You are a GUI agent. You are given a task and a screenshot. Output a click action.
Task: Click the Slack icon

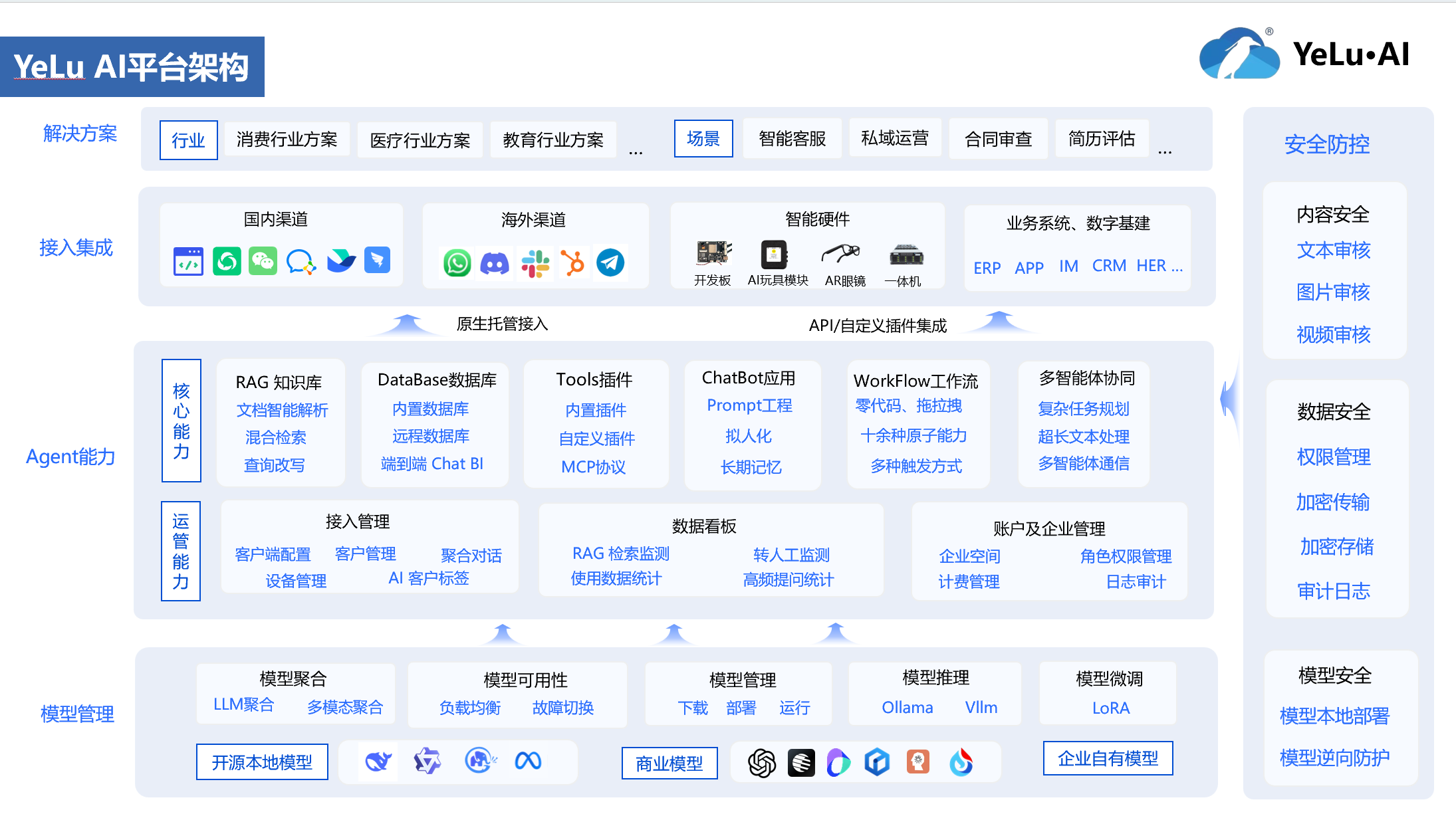click(x=535, y=263)
